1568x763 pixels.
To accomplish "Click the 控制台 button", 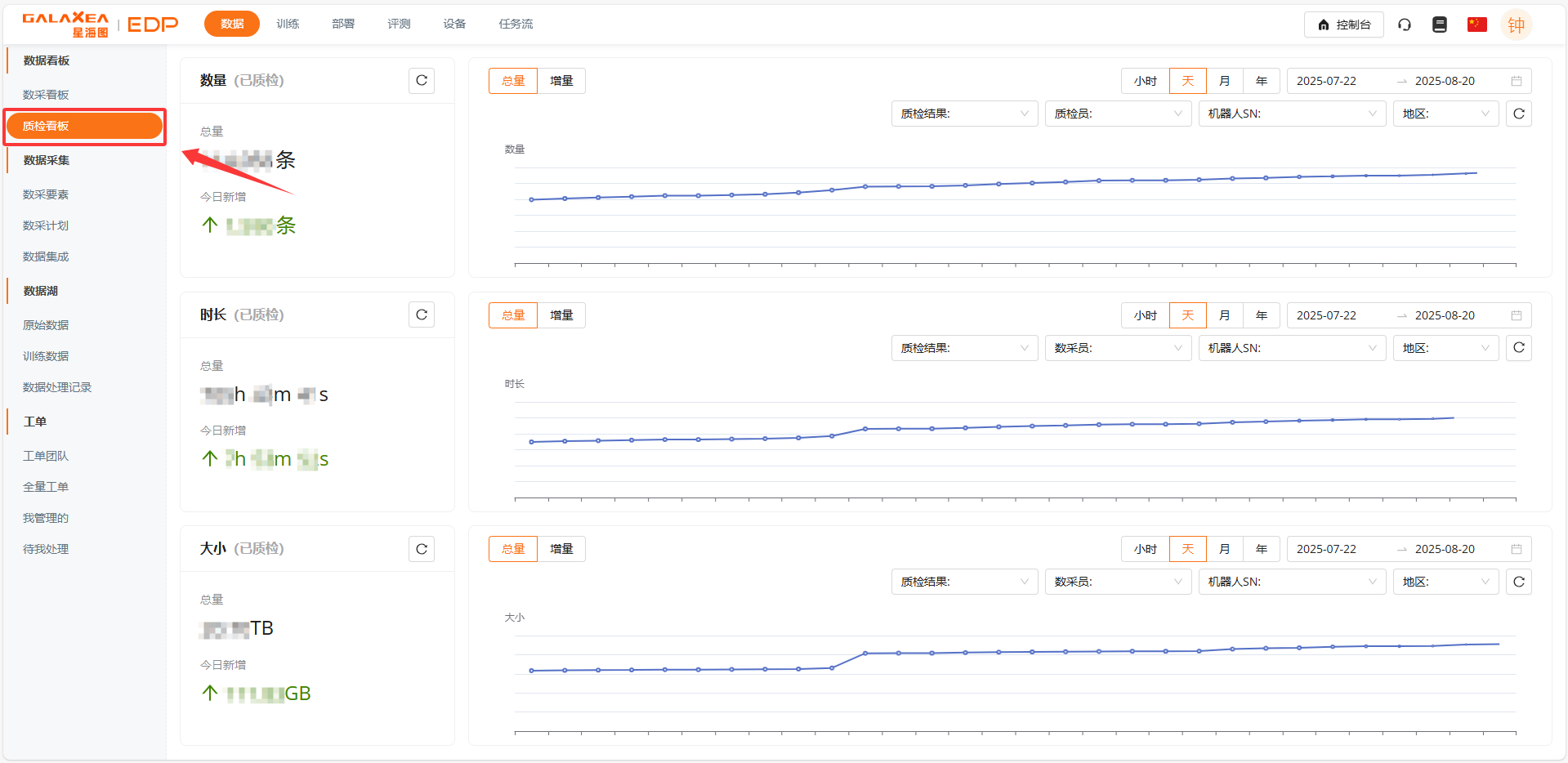I will click(x=1343, y=25).
